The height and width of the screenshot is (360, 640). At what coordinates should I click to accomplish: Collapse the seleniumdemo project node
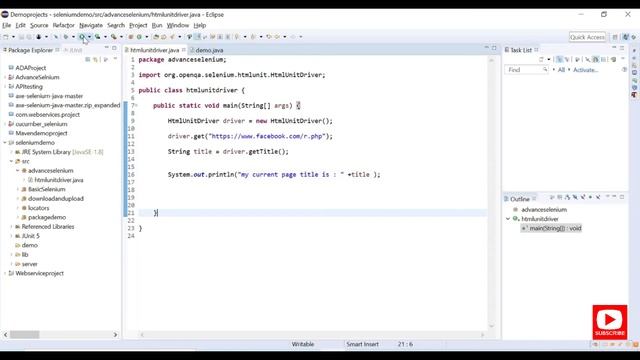click(x=5, y=142)
